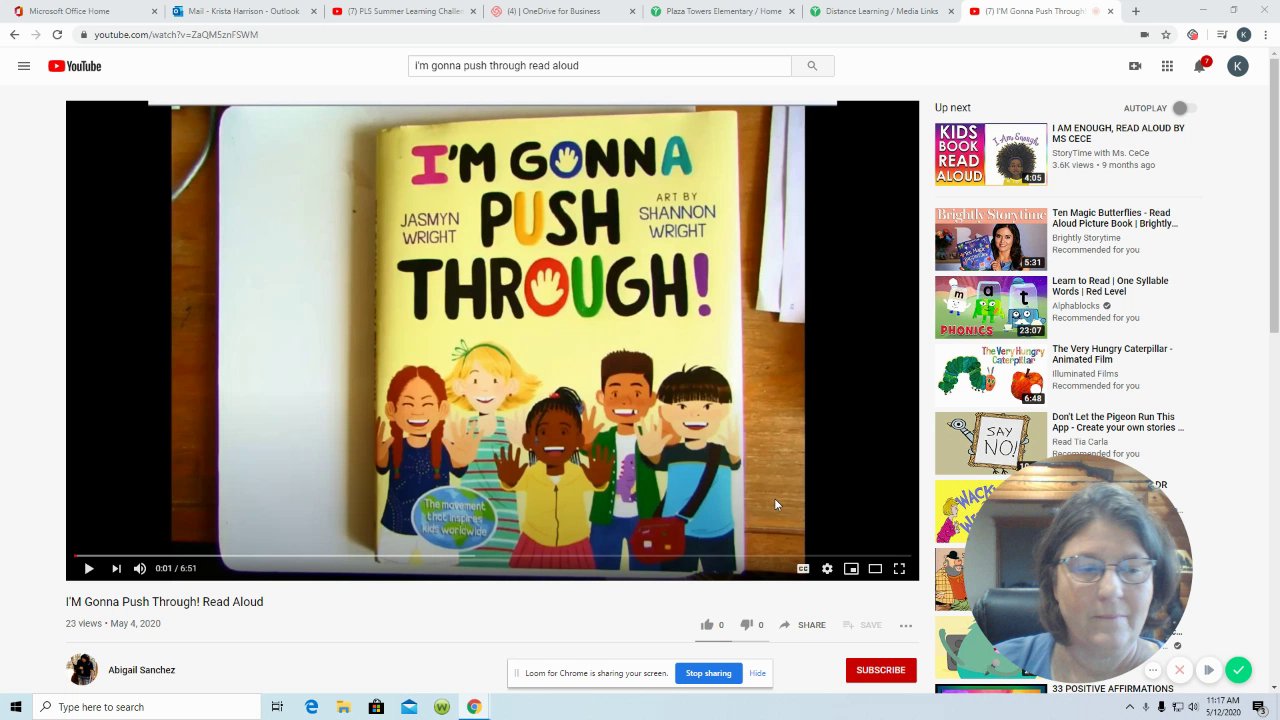Viewport: 1280px width, 720px height.
Task: Click the YouTube search magnifier button
Action: (x=812, y=66)
